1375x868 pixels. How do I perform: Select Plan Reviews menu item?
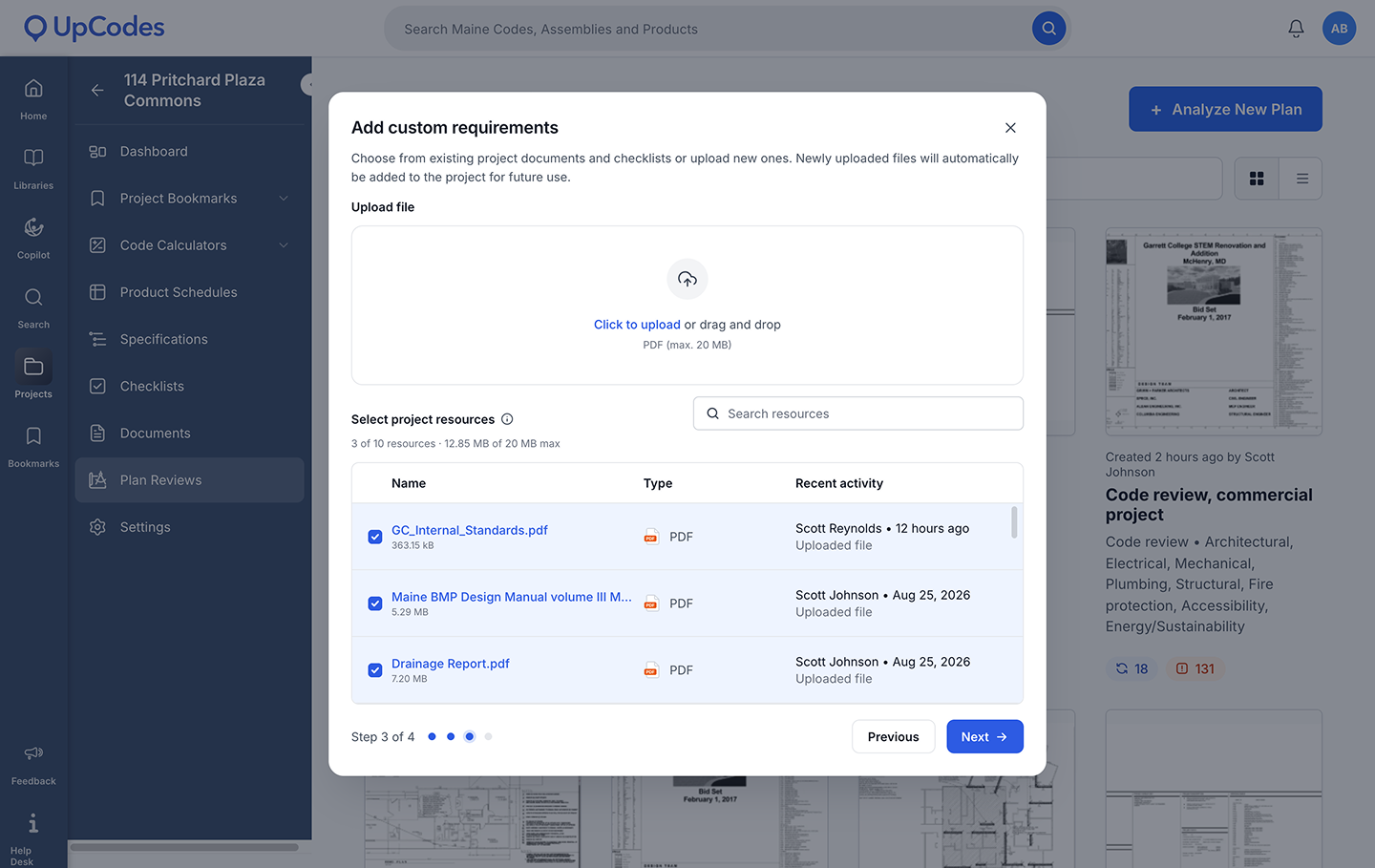coord(189,480)
